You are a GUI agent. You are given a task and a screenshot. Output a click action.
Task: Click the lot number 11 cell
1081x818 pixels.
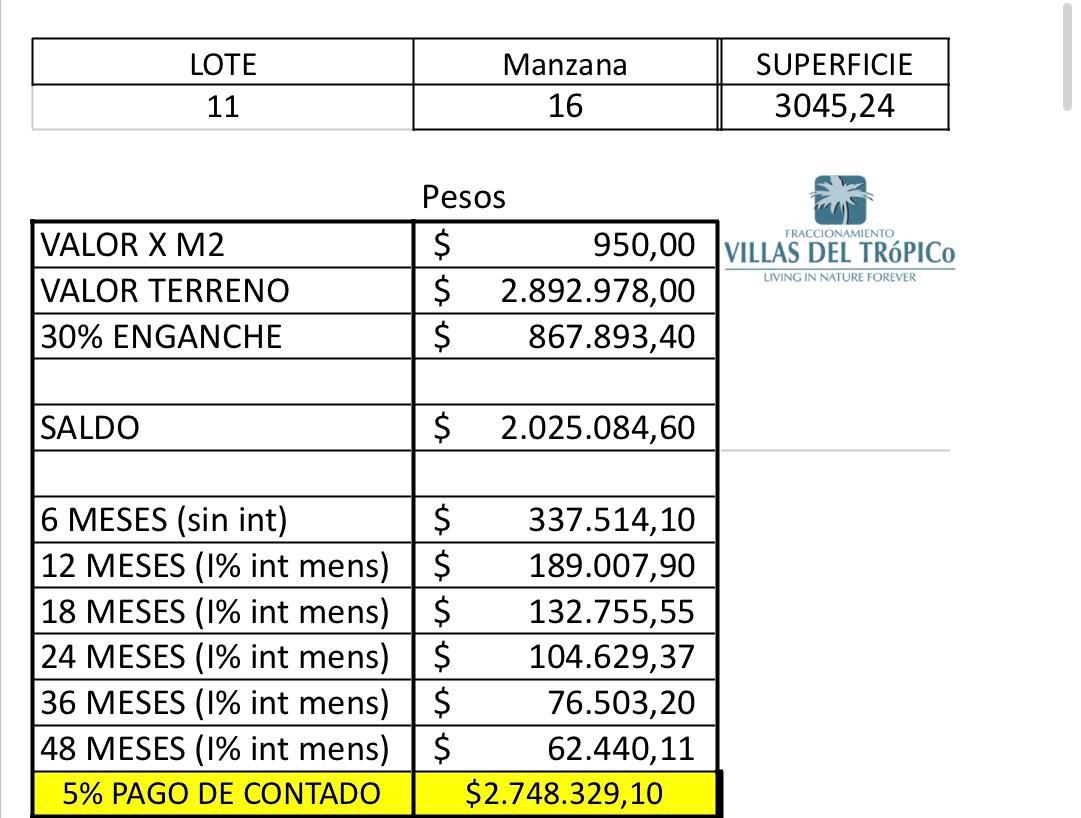(223, 106)
